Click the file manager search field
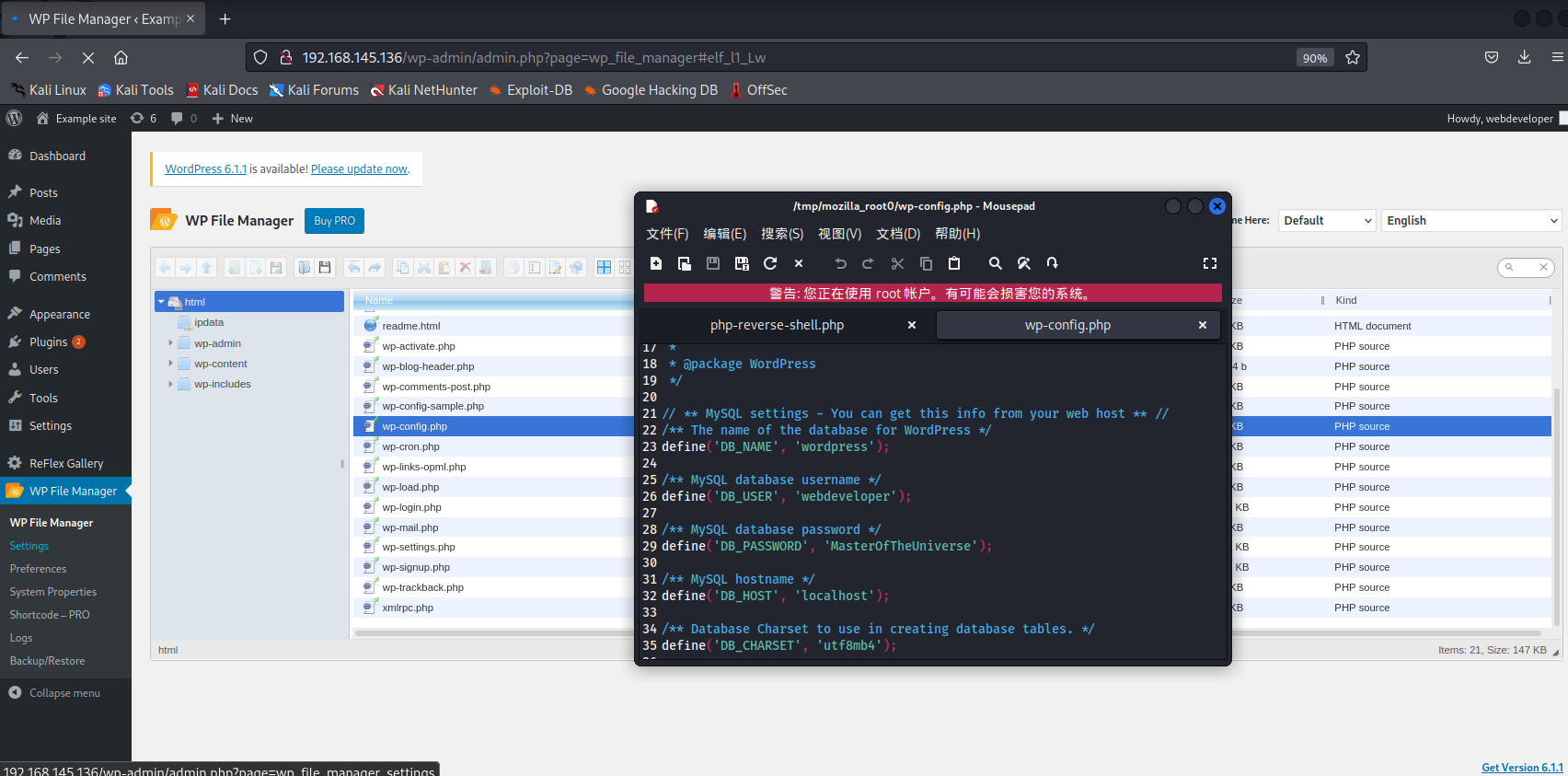Screen dimensions: 1568x776 pyautogui.click(x=1526, y=267)
